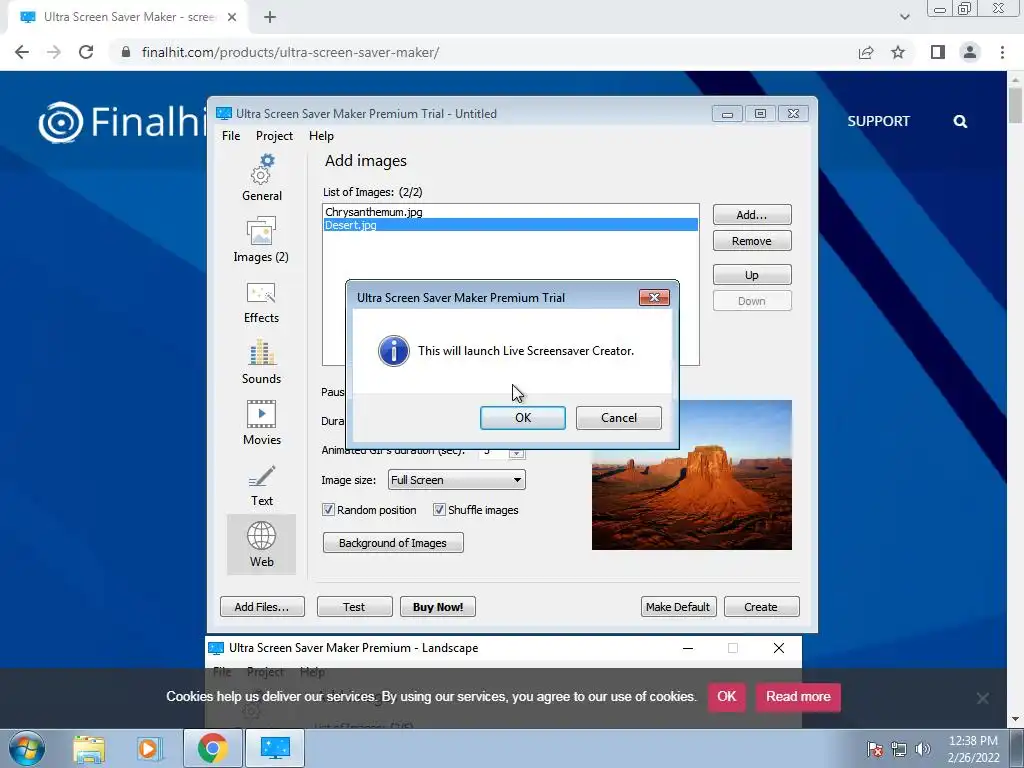
Task: Click the Screen Saver Maker taskbar icon
Action: (x=275, y=748)
